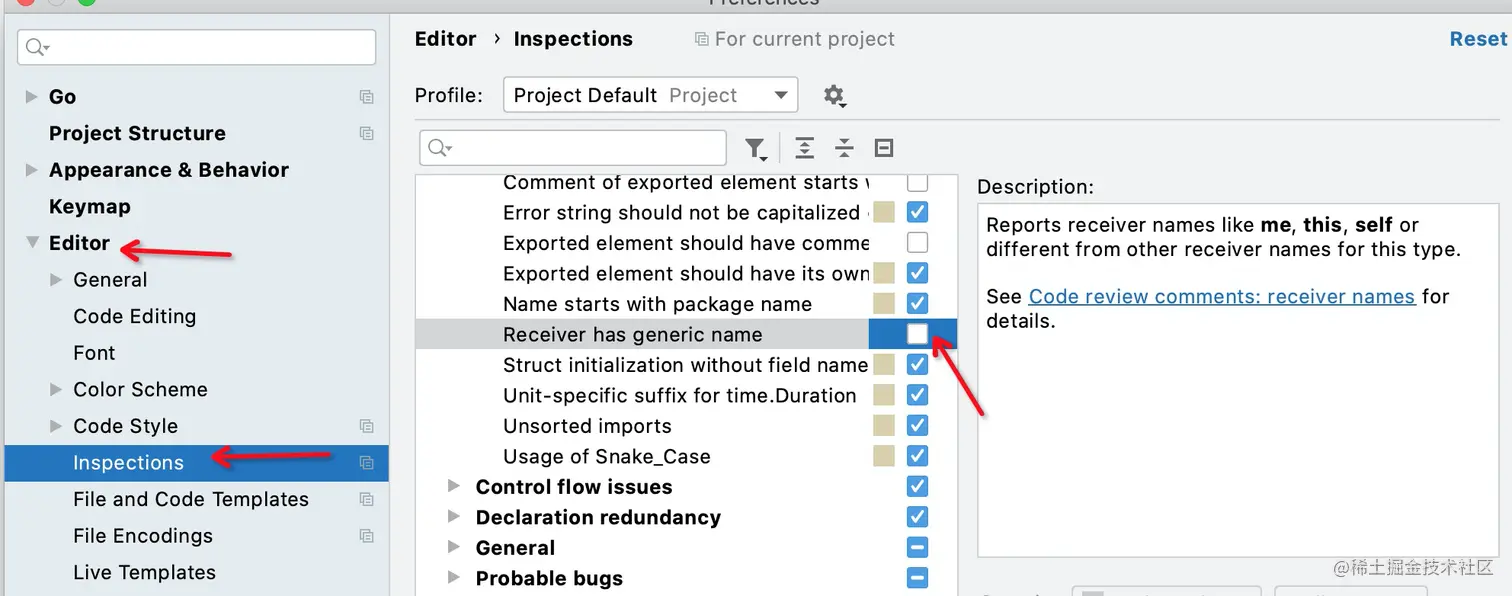
Task: Enable the Receiver has generic name checkbox
Action: click(x=917, y=334)
